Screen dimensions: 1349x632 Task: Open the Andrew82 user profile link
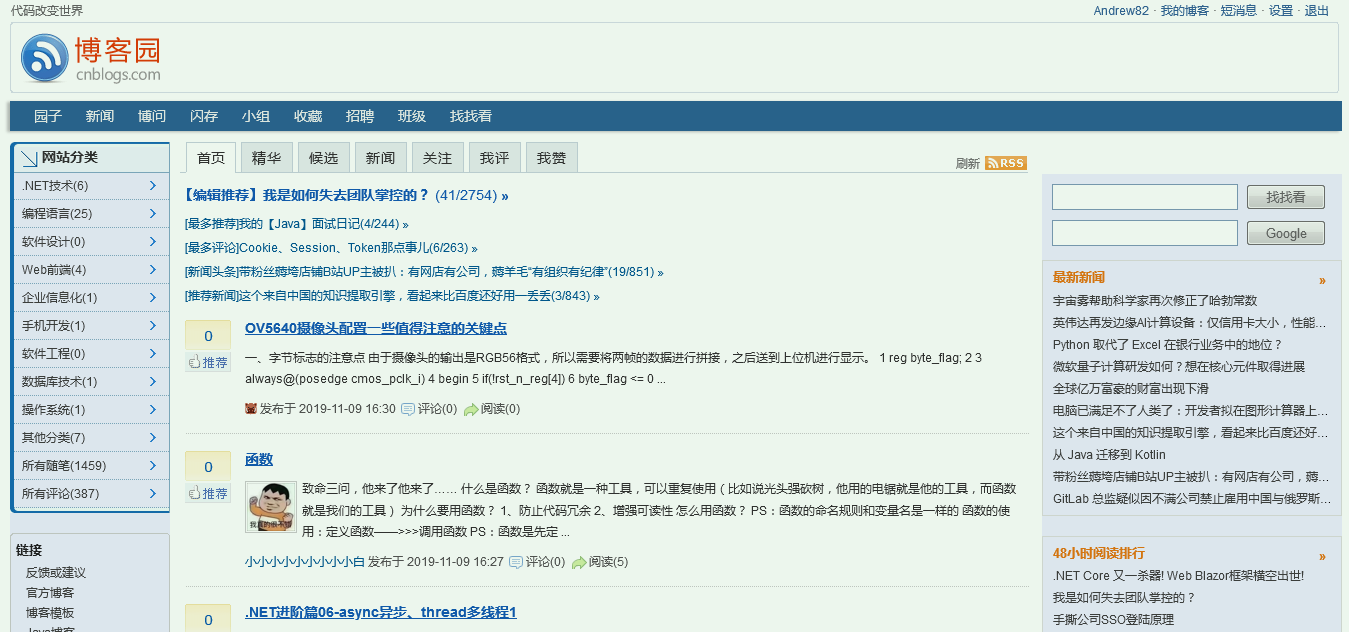(x=1121, y=11)
